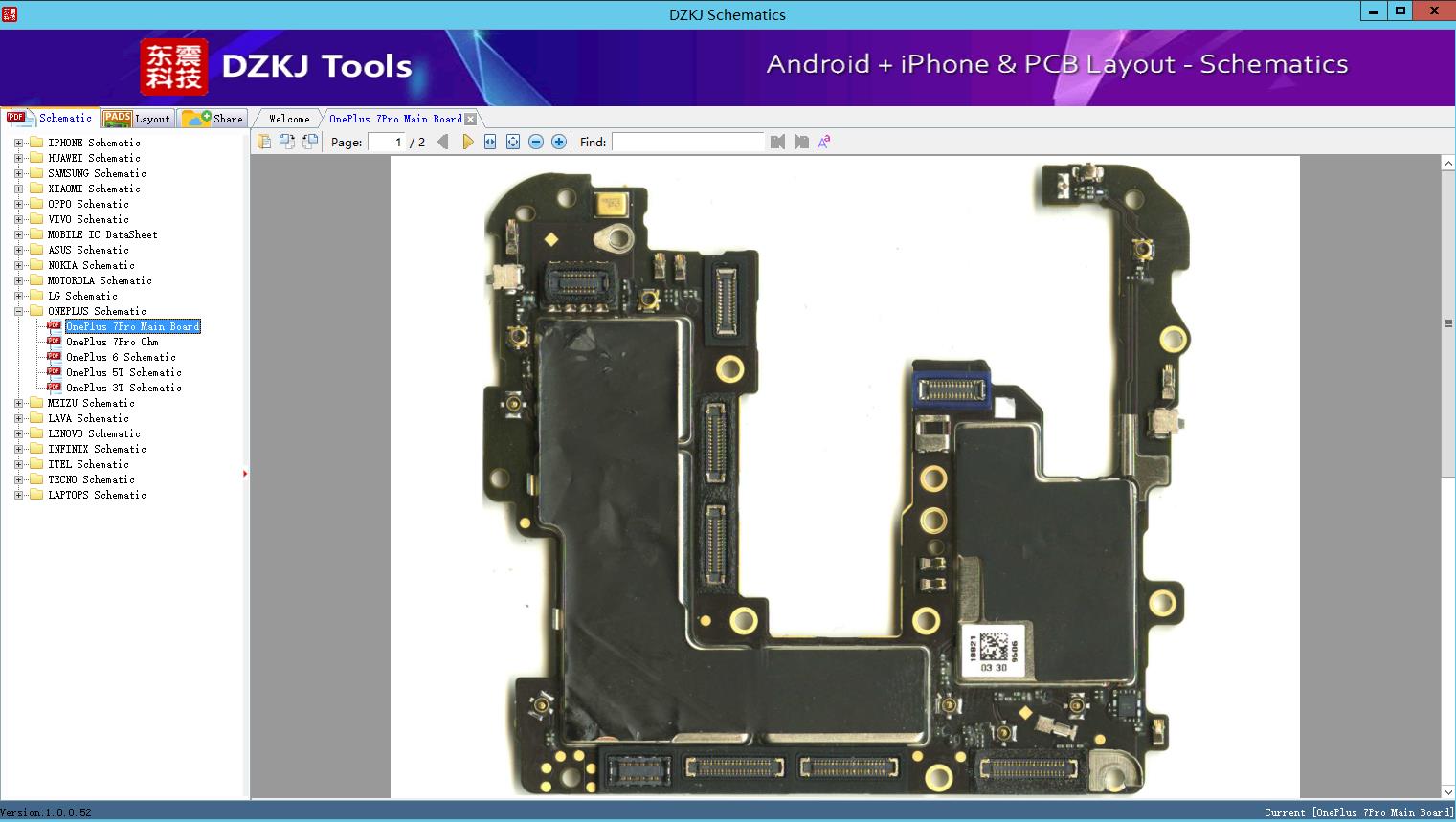Go to the next page arrow
1456x822 pixels.
pos(467,142)
